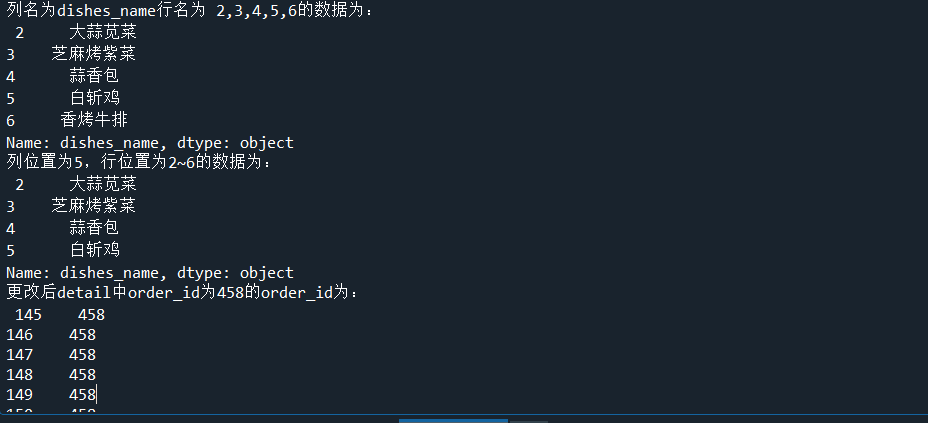Click the 458 value in row 147

pyautogui.click(x=82, y=355)
